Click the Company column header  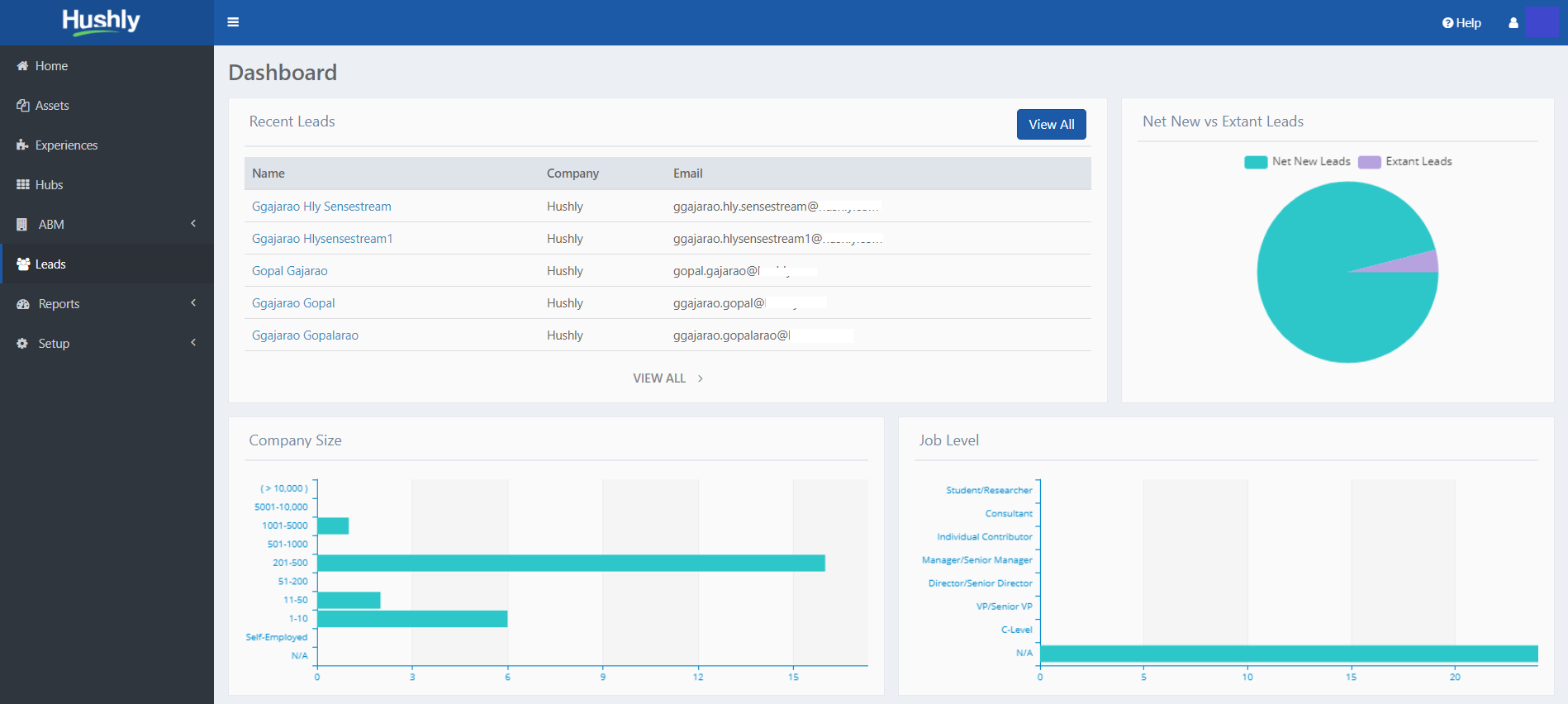tap(573, 174)
